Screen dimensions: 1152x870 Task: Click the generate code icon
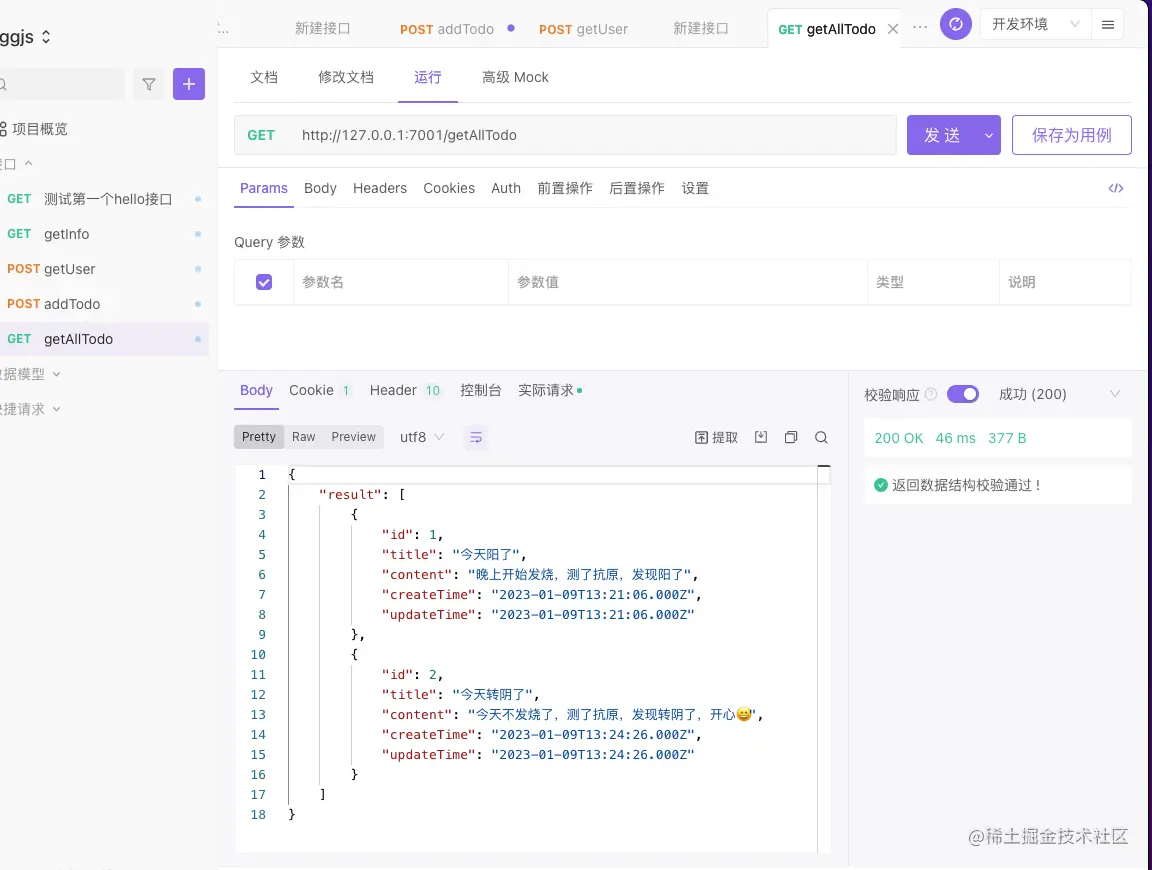click(x=1116, y=188)
